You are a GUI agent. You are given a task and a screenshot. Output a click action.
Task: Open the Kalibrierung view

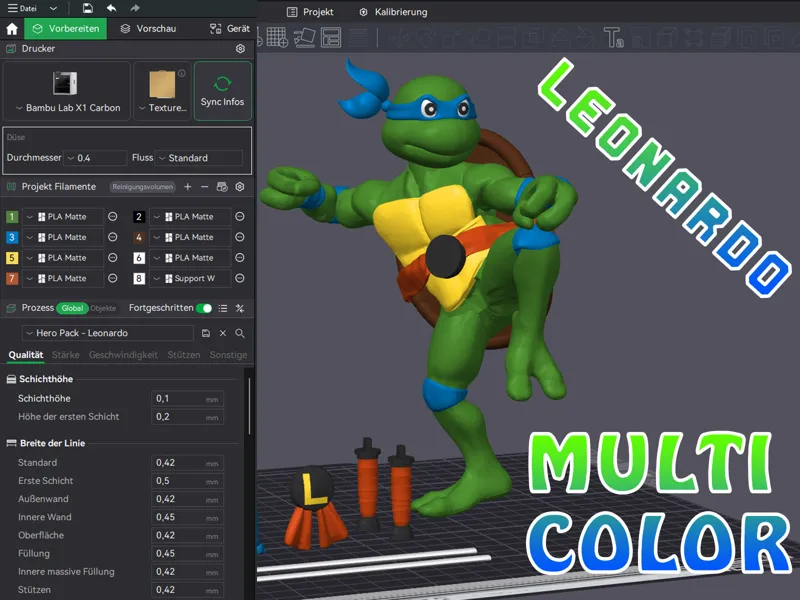pyautogui.click(x=393, y=12)
